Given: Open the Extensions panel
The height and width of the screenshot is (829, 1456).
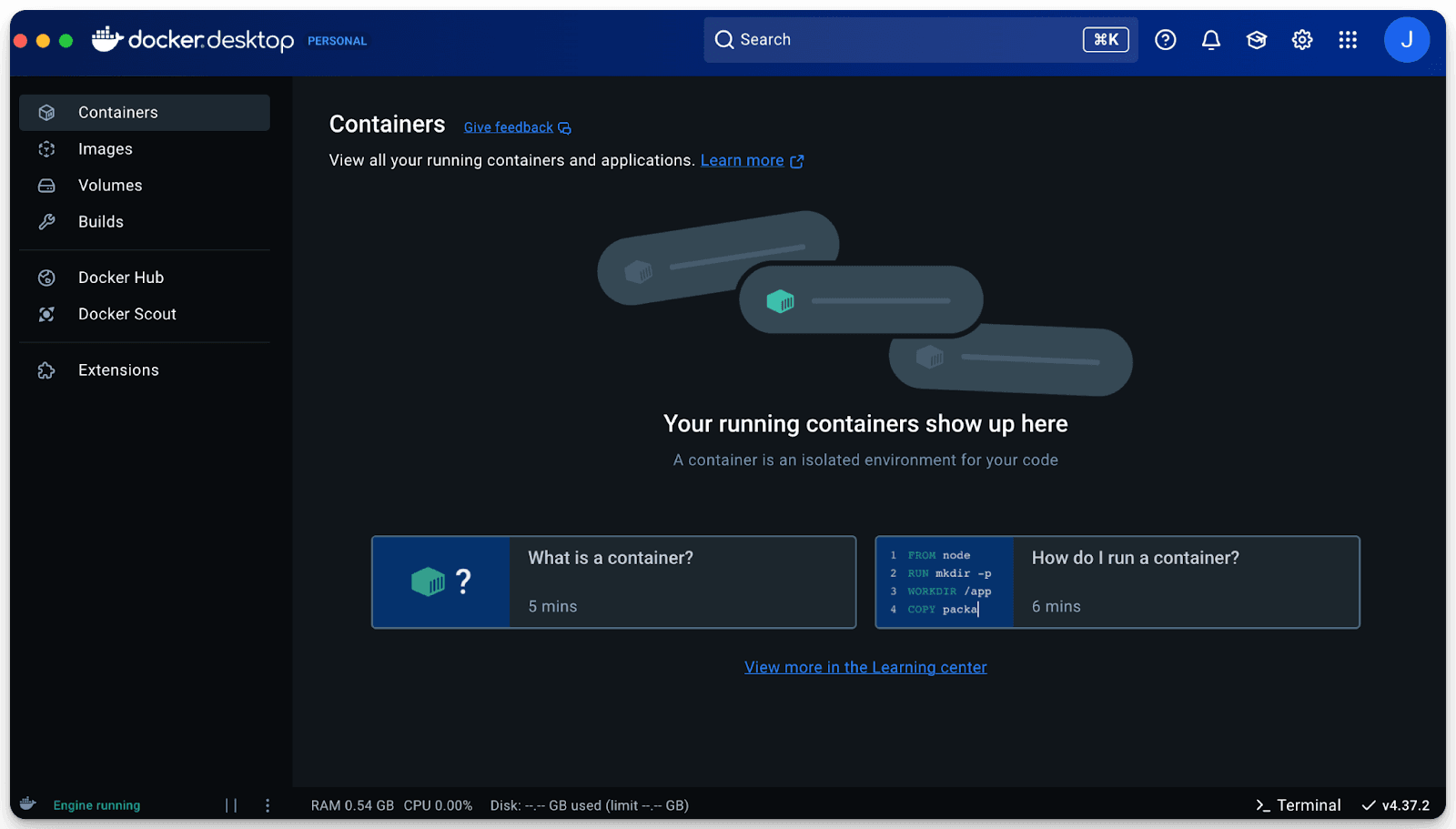Looking at the screenshot, I should [x=117, y=369].
